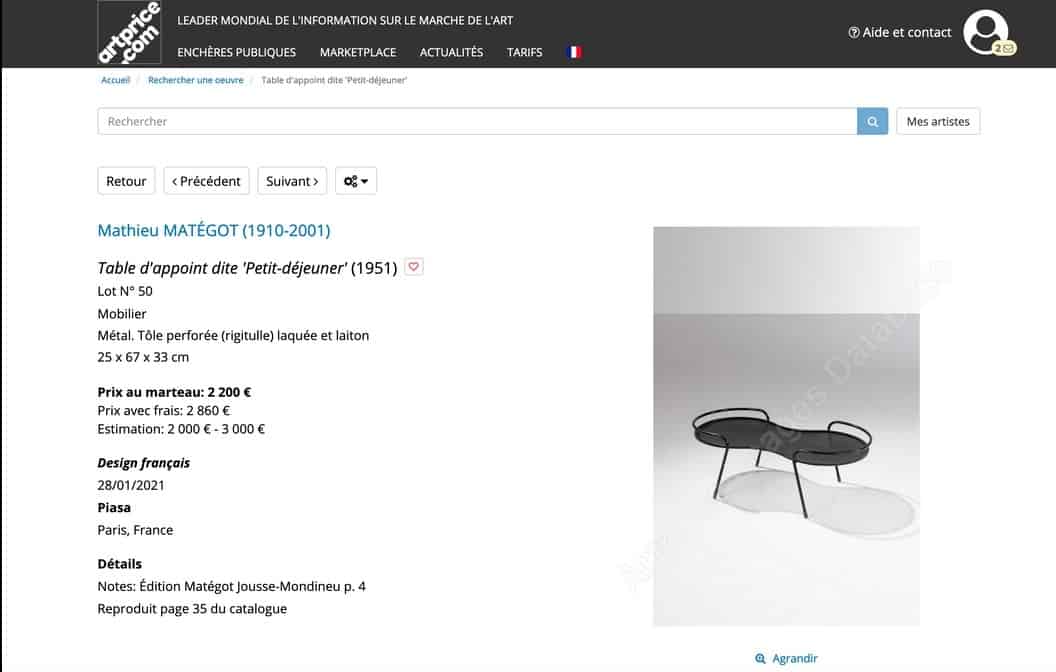
Task: Open the messages envelope badge
Action: click(x=1005, y=48)
